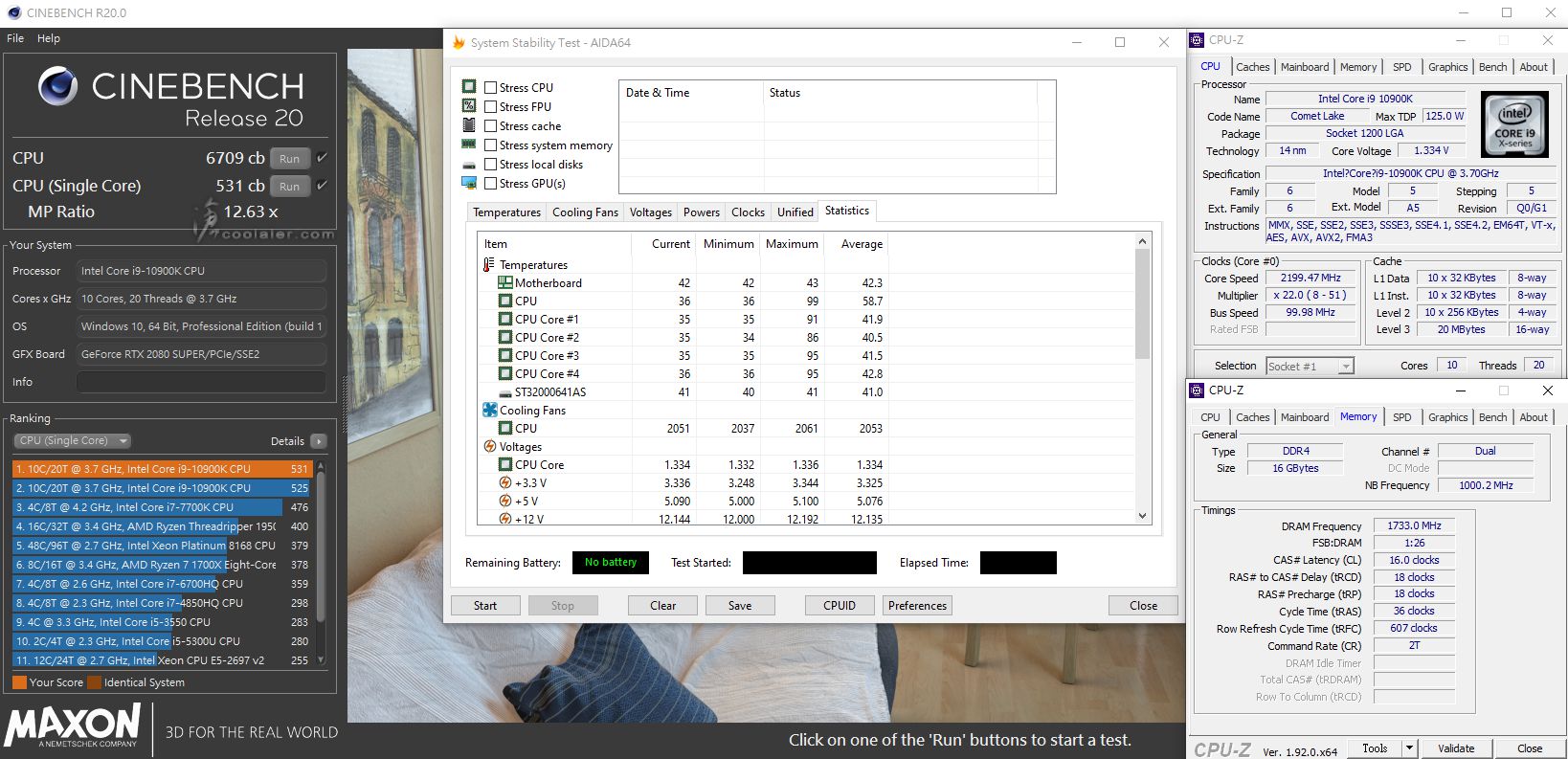The width and height of the screenshot is (1568, 759).
Task: Click the +5 V voltage icon
Action: pyautogui.click(x=505, y=502)
